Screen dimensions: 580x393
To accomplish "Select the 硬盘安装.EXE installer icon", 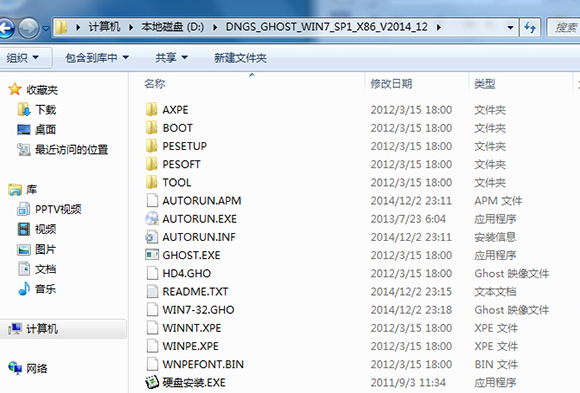I will (x=152, y=382).
